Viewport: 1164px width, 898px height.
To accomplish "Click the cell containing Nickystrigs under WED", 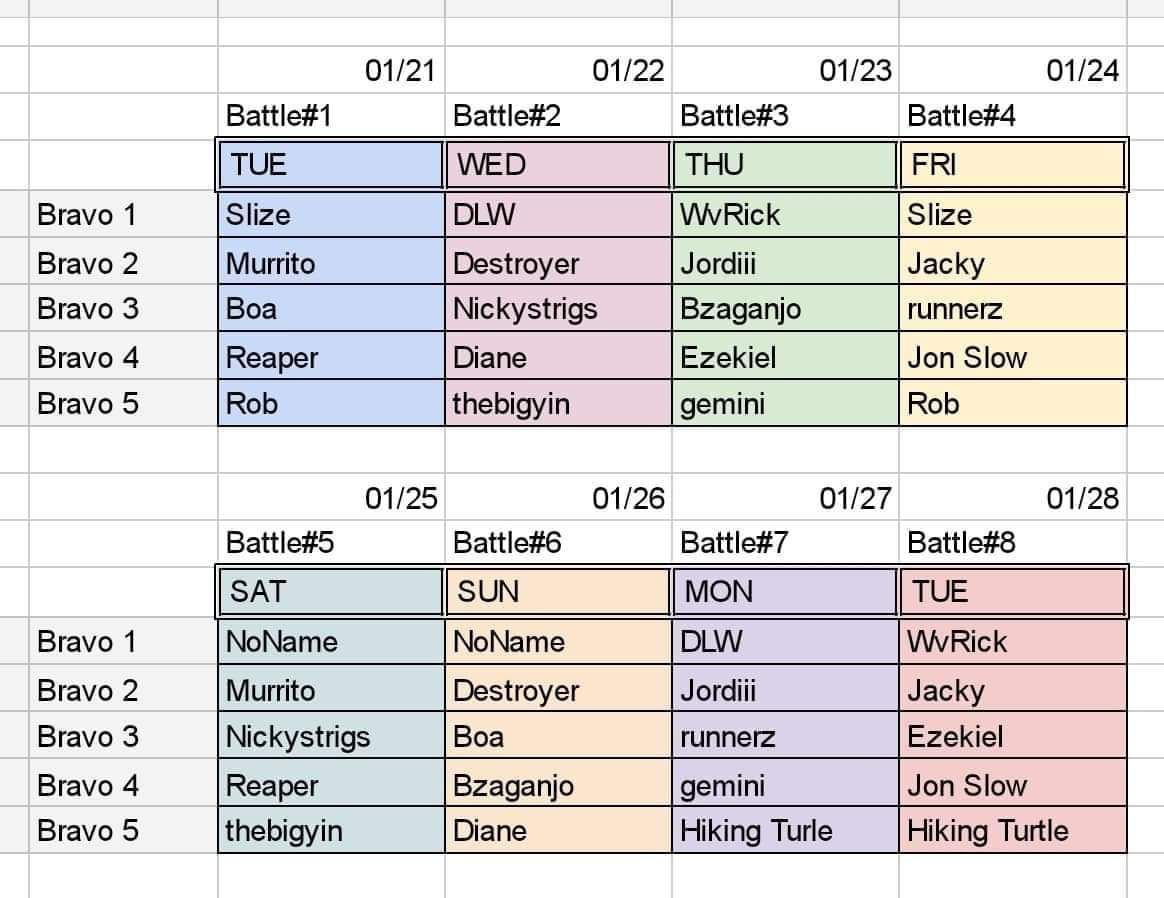I will pos(558,309).
